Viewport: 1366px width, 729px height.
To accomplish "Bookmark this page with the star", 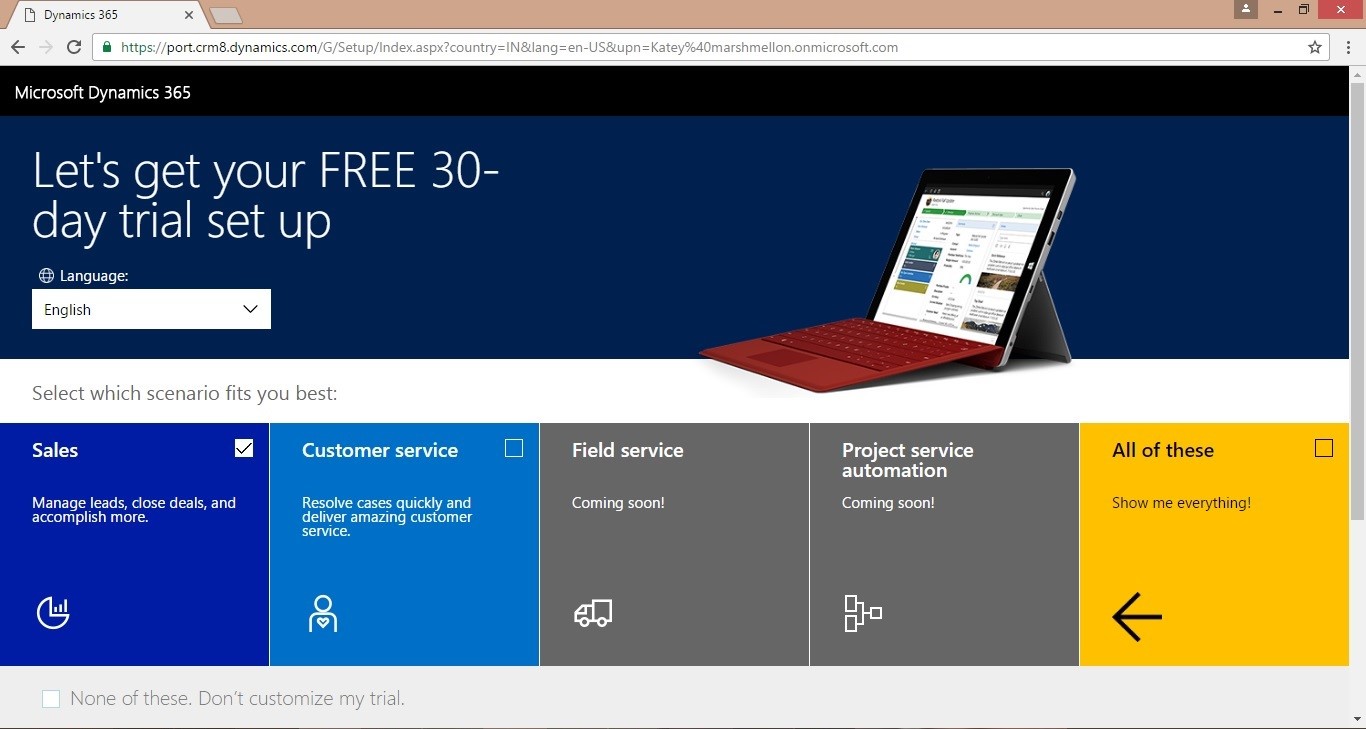I will (1315, 47).
